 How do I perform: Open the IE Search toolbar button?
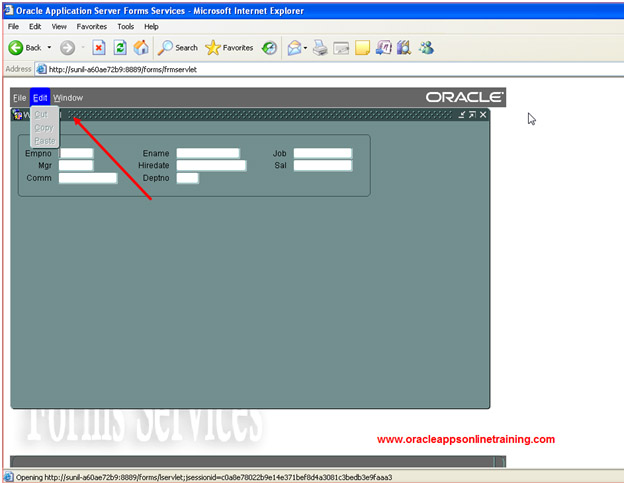[x=178, y=47]
